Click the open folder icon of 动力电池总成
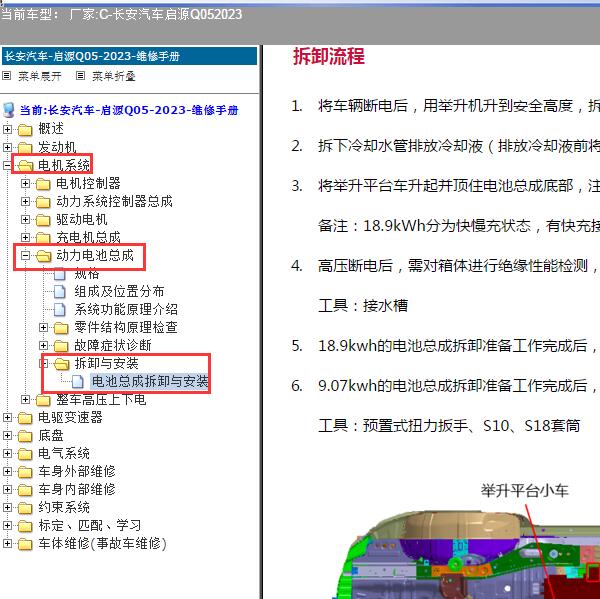This screenshot has width=600, height=599. [44, 256]
